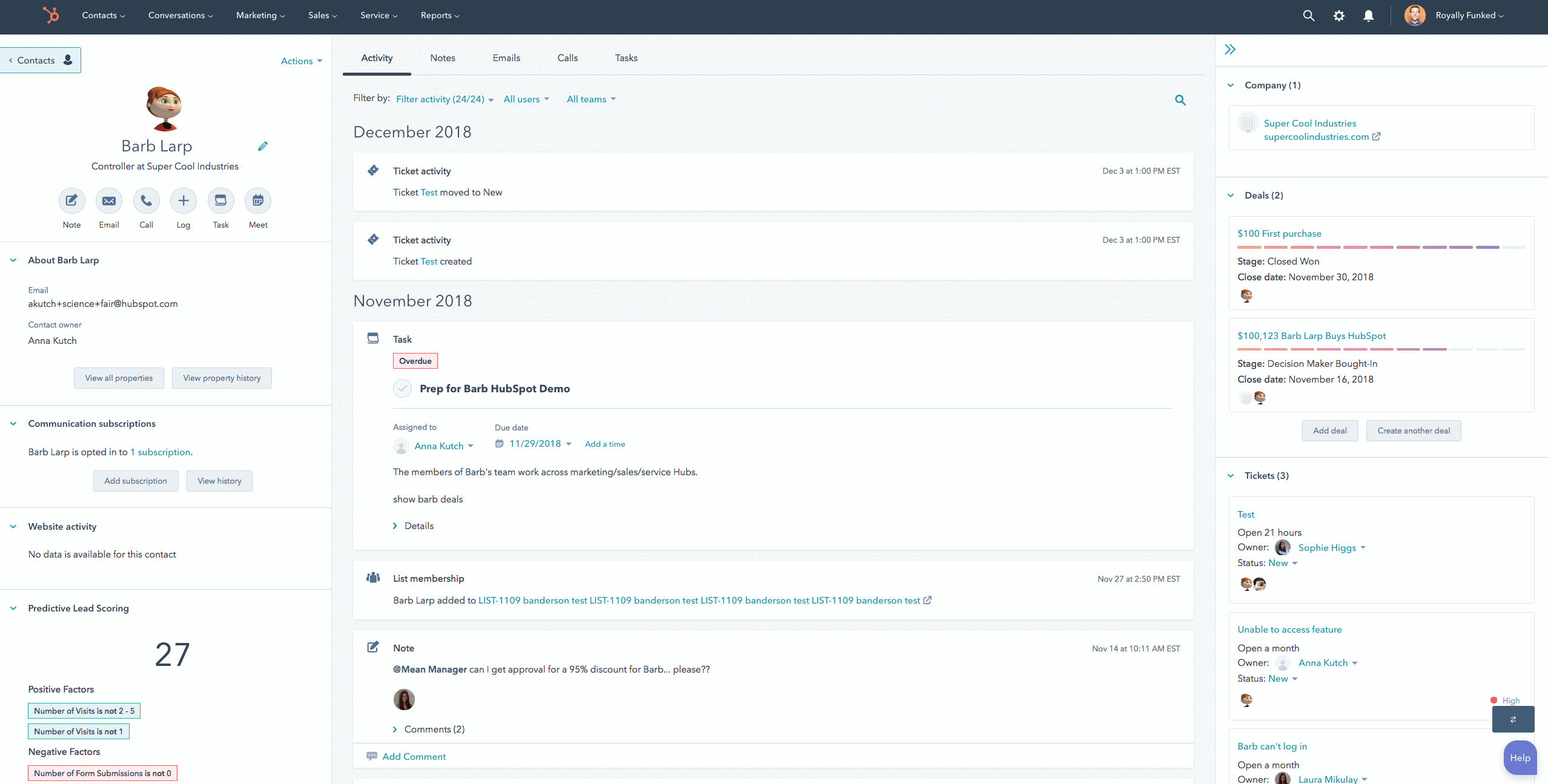
Task: Collapse the Deals (2) section
Action: (x=1231, y=196)
